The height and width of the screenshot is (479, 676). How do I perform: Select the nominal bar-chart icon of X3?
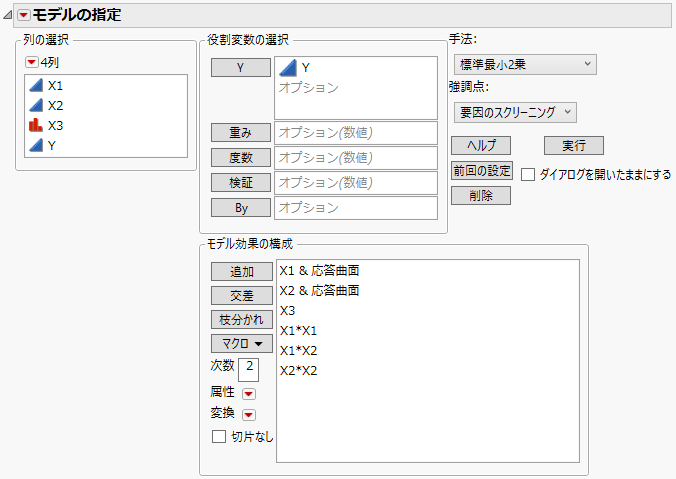pyautogui.click(x=36, y=125)
